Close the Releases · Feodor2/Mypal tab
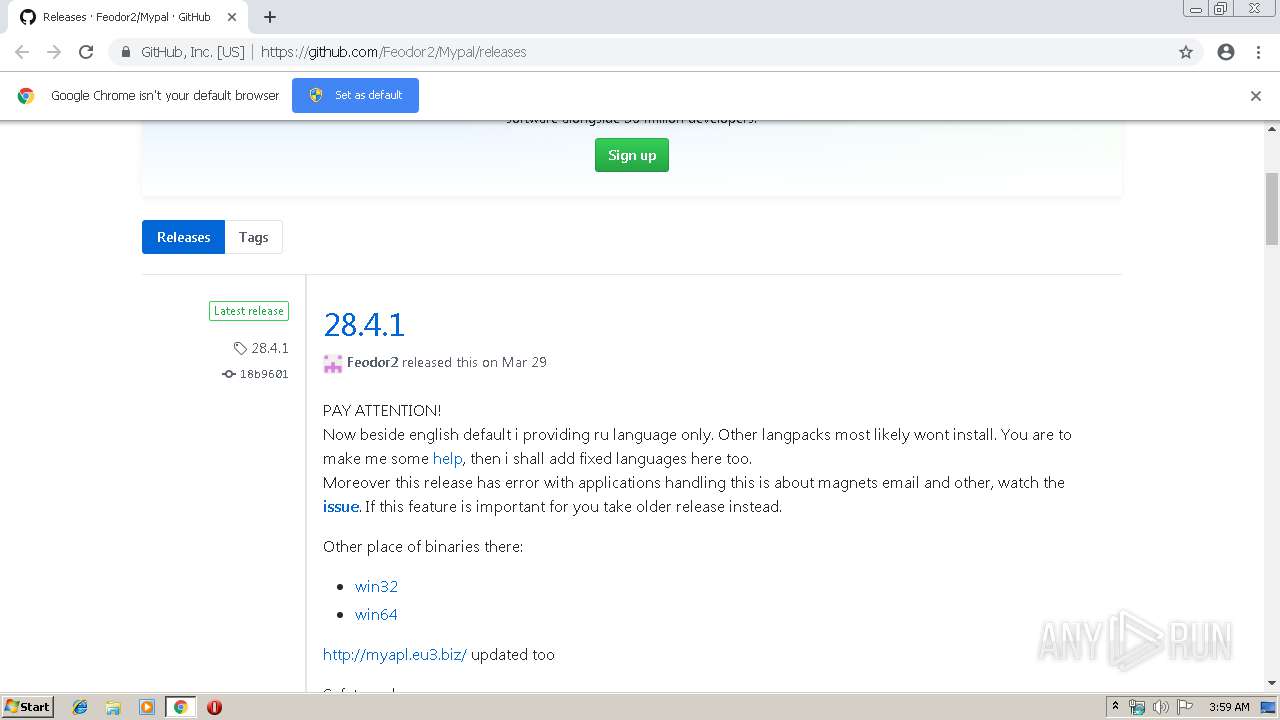 [x=232, y=17]
